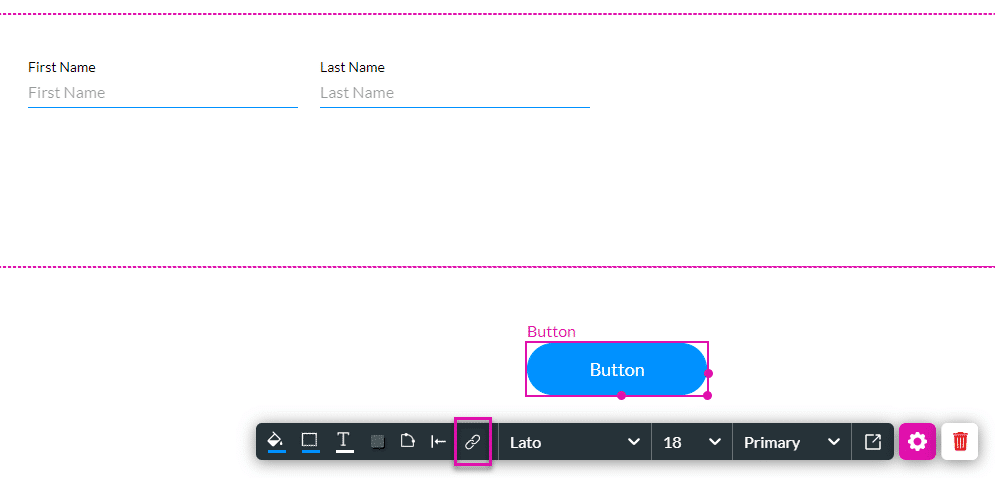Expand the Lato font dropdown
The image size is (995, 478).
pyautogui.click(x=574, y=442)
